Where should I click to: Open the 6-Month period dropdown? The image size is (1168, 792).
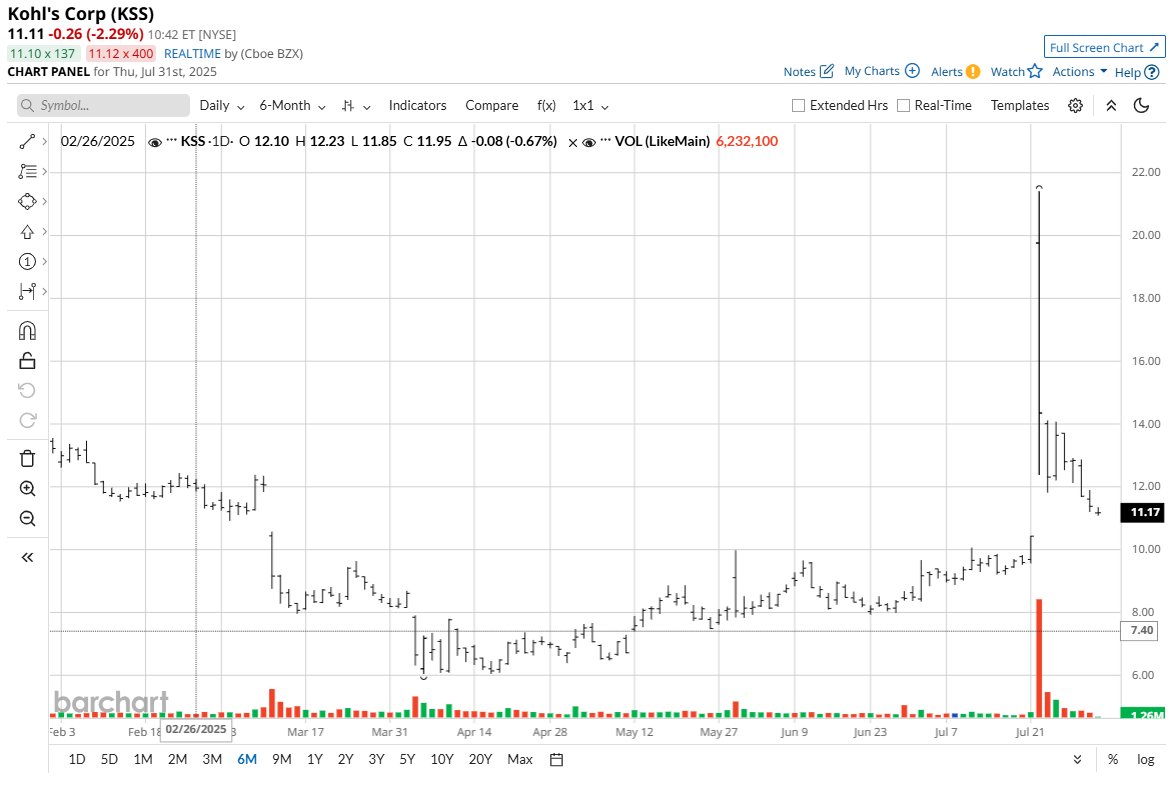coord(292,106)
